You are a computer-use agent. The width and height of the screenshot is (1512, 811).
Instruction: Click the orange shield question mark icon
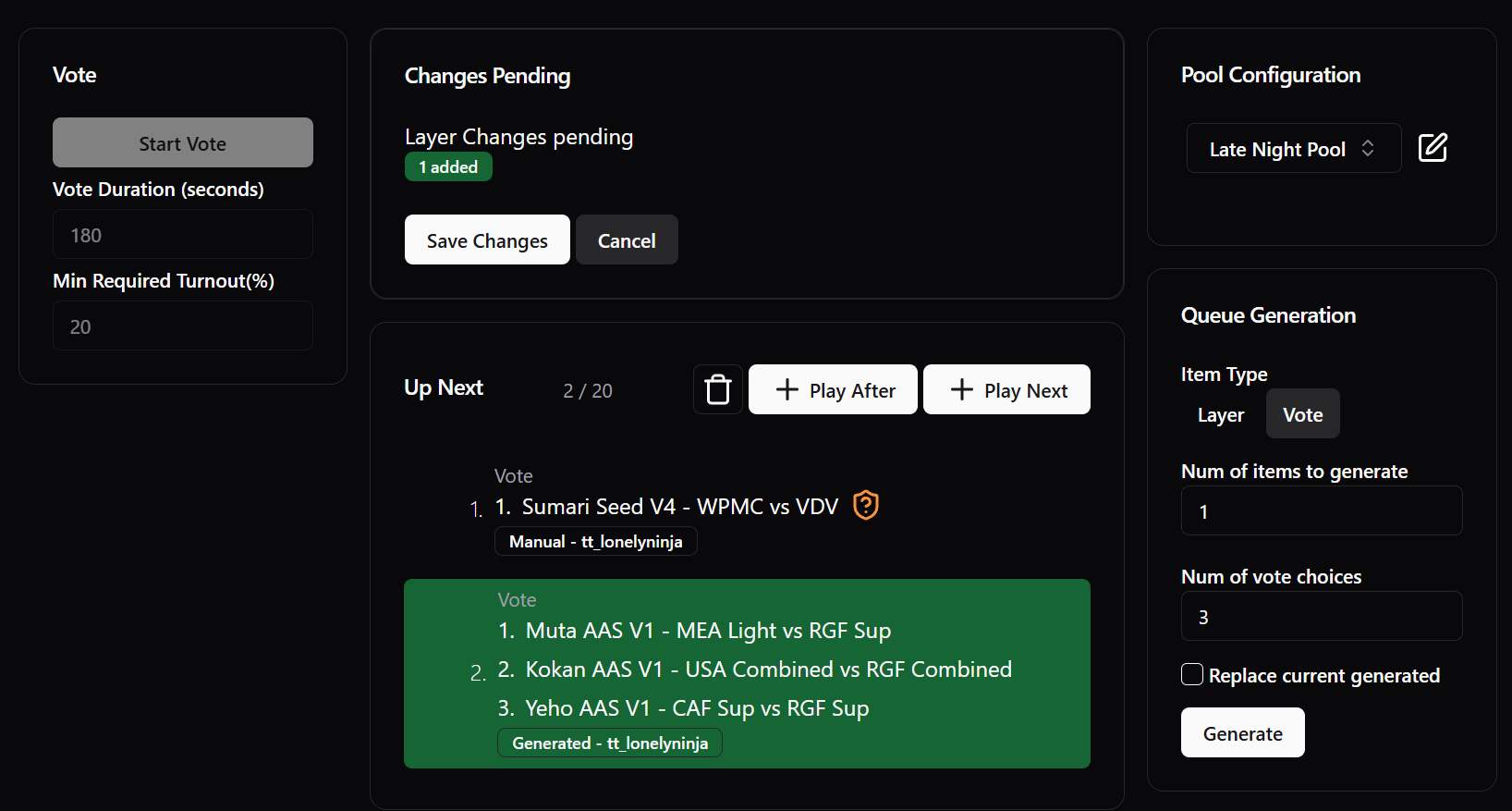[x=866, y=505]
